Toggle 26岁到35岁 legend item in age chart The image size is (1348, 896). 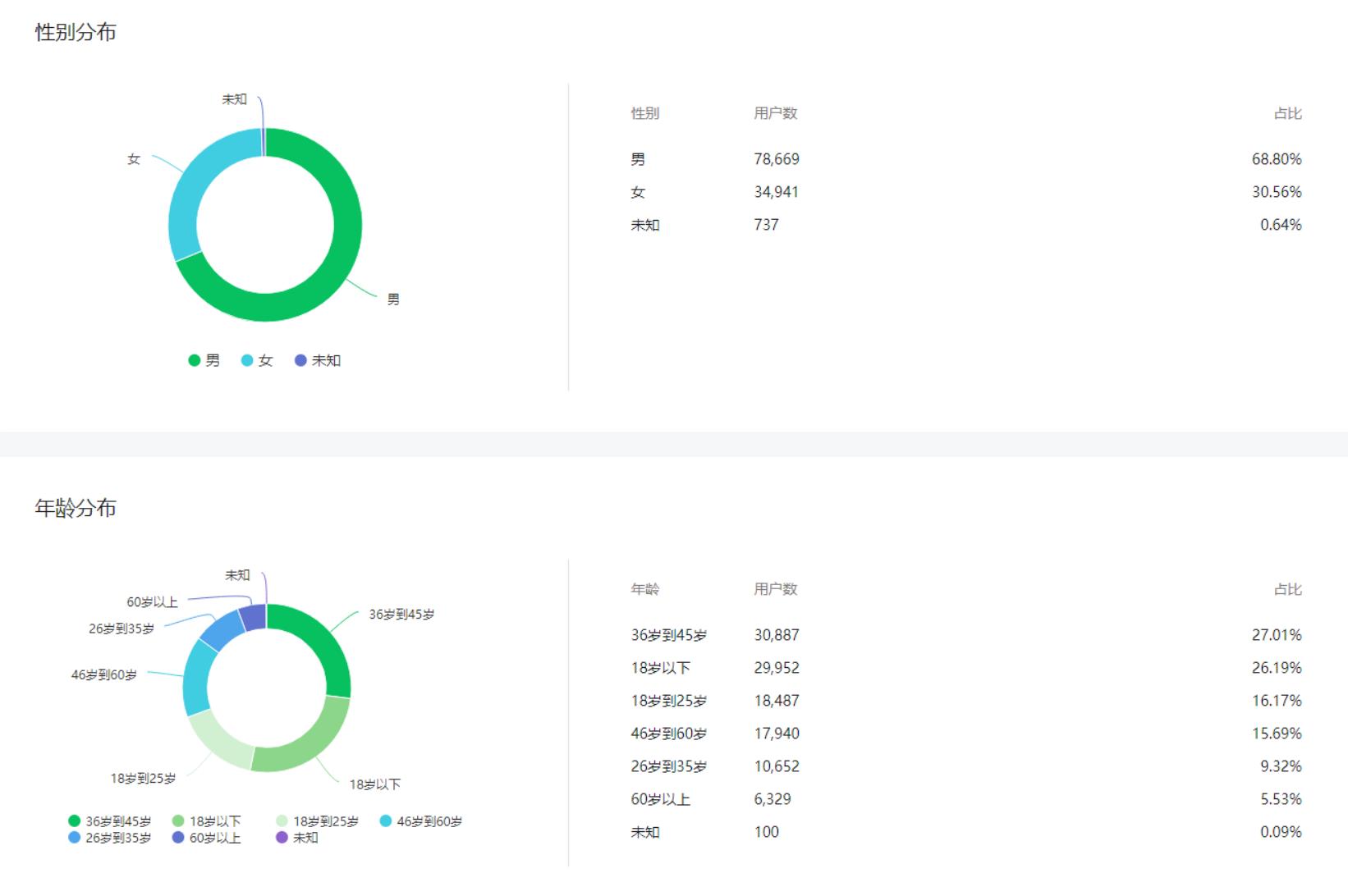[x=110, y=838]
